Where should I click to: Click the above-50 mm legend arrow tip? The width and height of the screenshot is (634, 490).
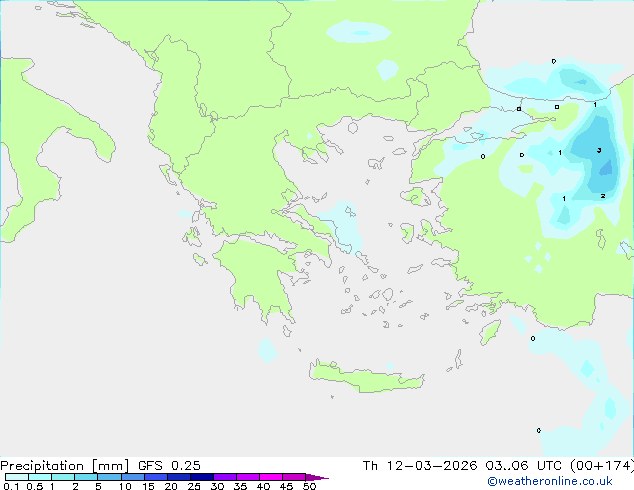click(317, 477)
